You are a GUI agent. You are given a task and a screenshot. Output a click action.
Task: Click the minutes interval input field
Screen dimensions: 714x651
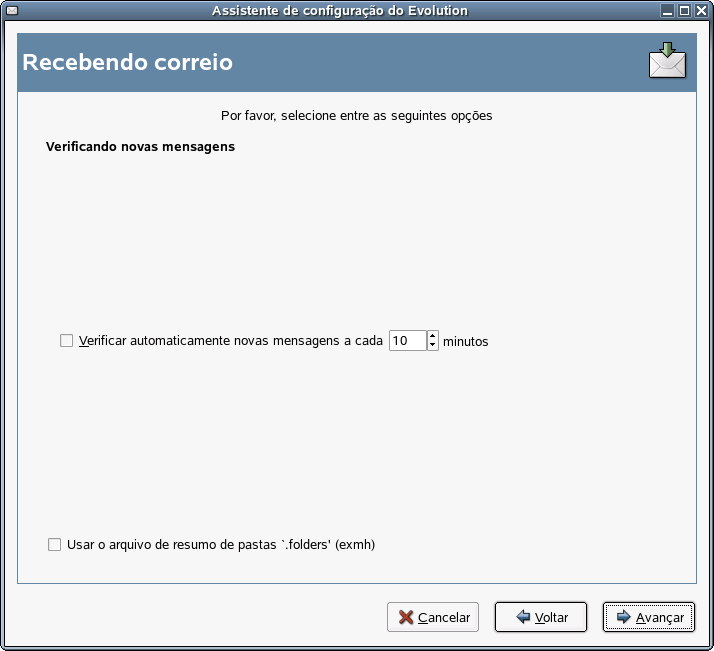408,341
